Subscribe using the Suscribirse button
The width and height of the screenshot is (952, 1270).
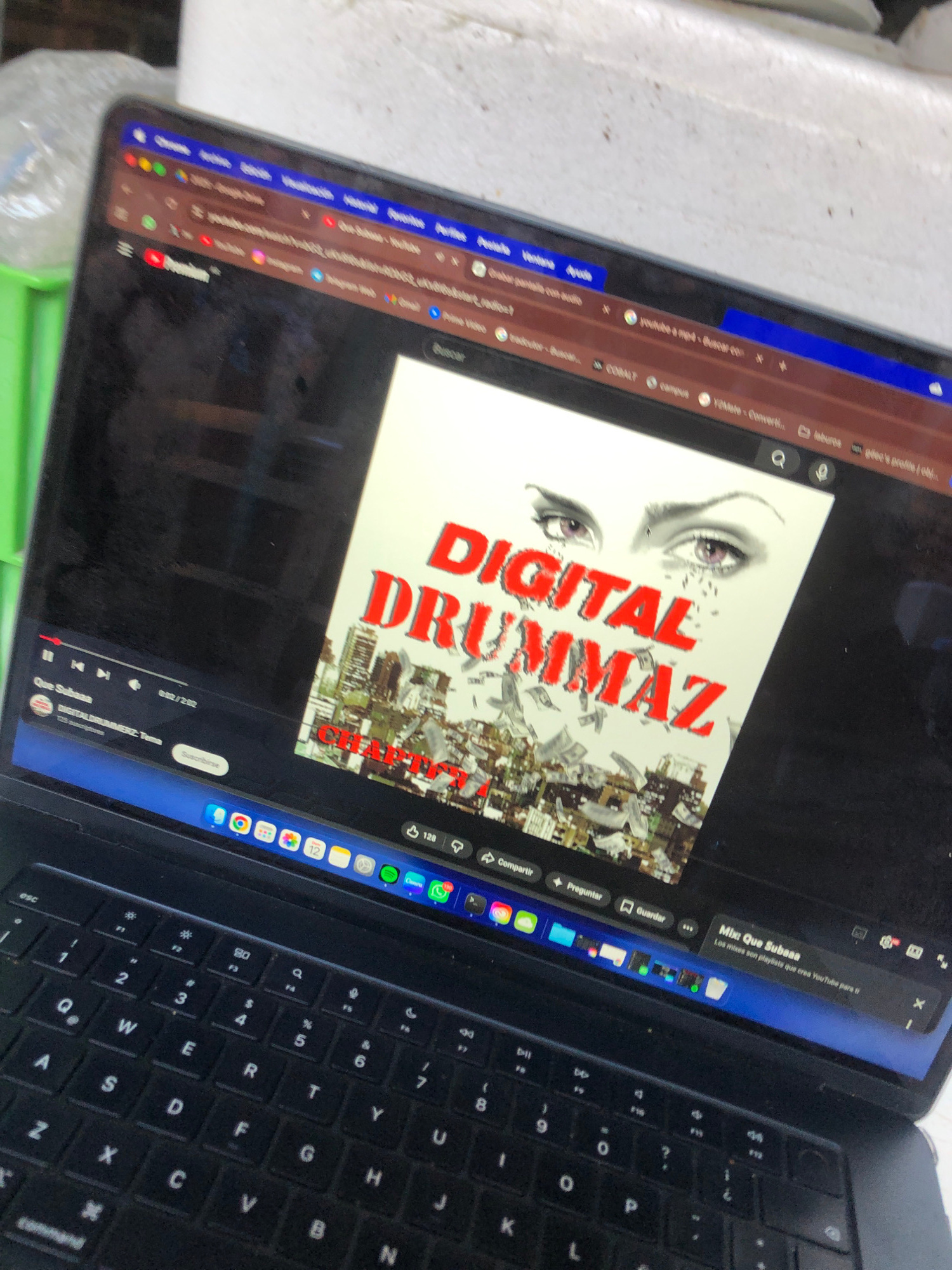tap(200, 759)
